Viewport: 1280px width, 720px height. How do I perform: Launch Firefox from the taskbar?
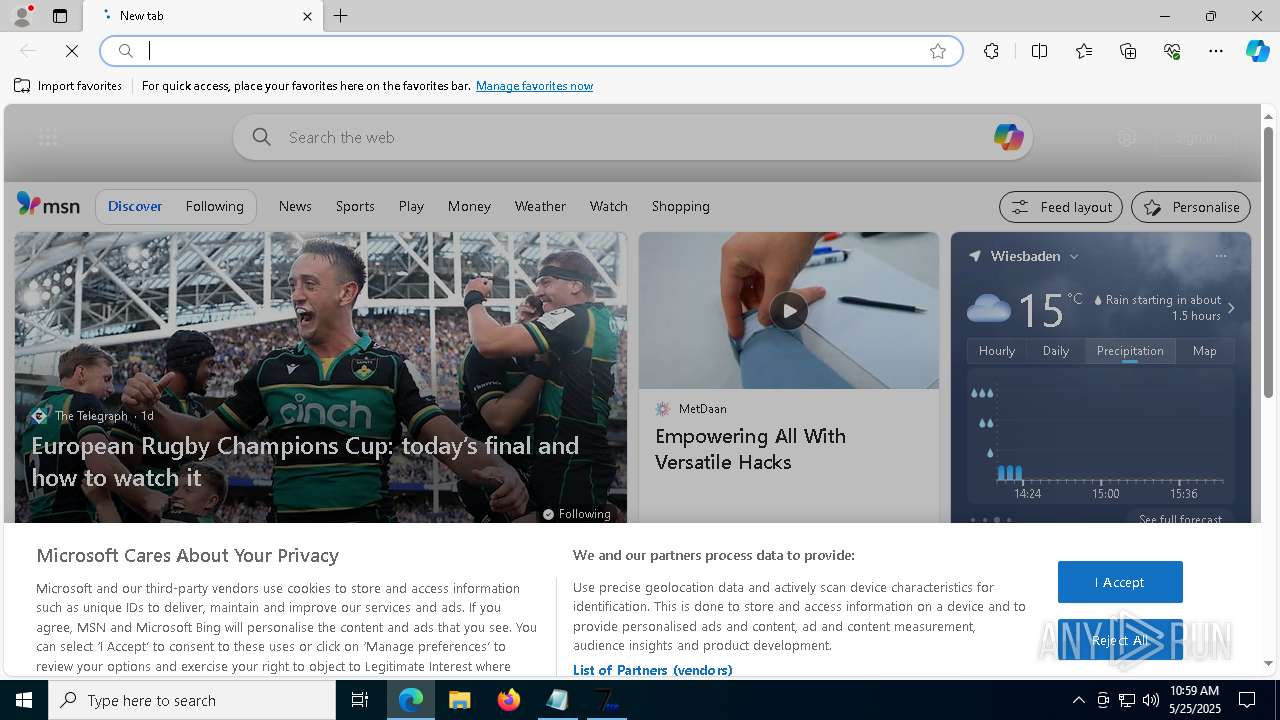tap(508, 700)
